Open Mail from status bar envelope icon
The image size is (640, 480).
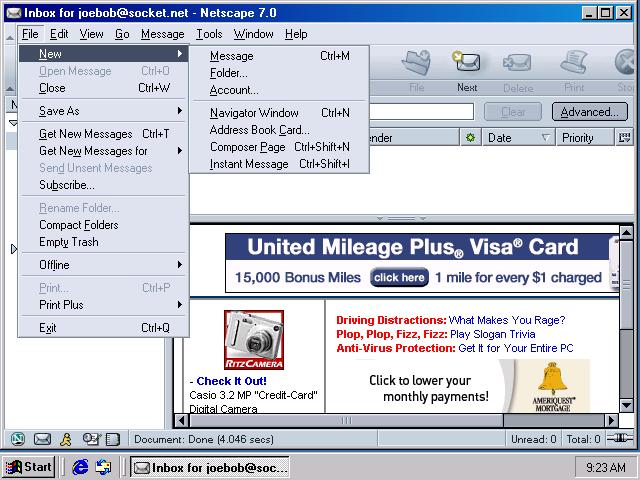pos(42,439)
